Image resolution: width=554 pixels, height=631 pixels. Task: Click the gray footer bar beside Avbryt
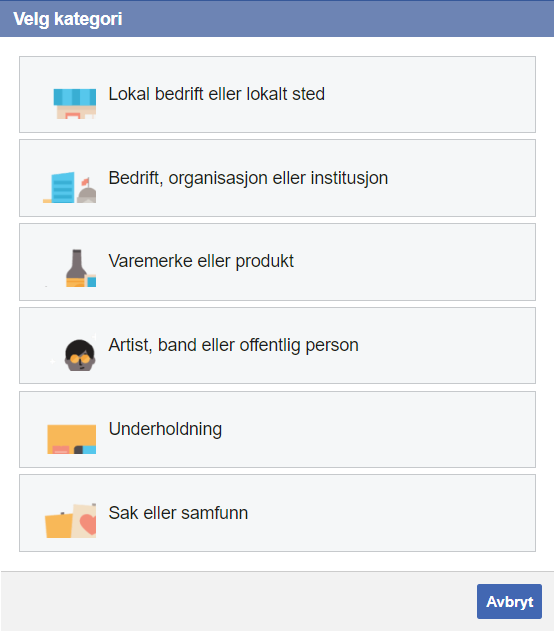[x=239, y=601]
